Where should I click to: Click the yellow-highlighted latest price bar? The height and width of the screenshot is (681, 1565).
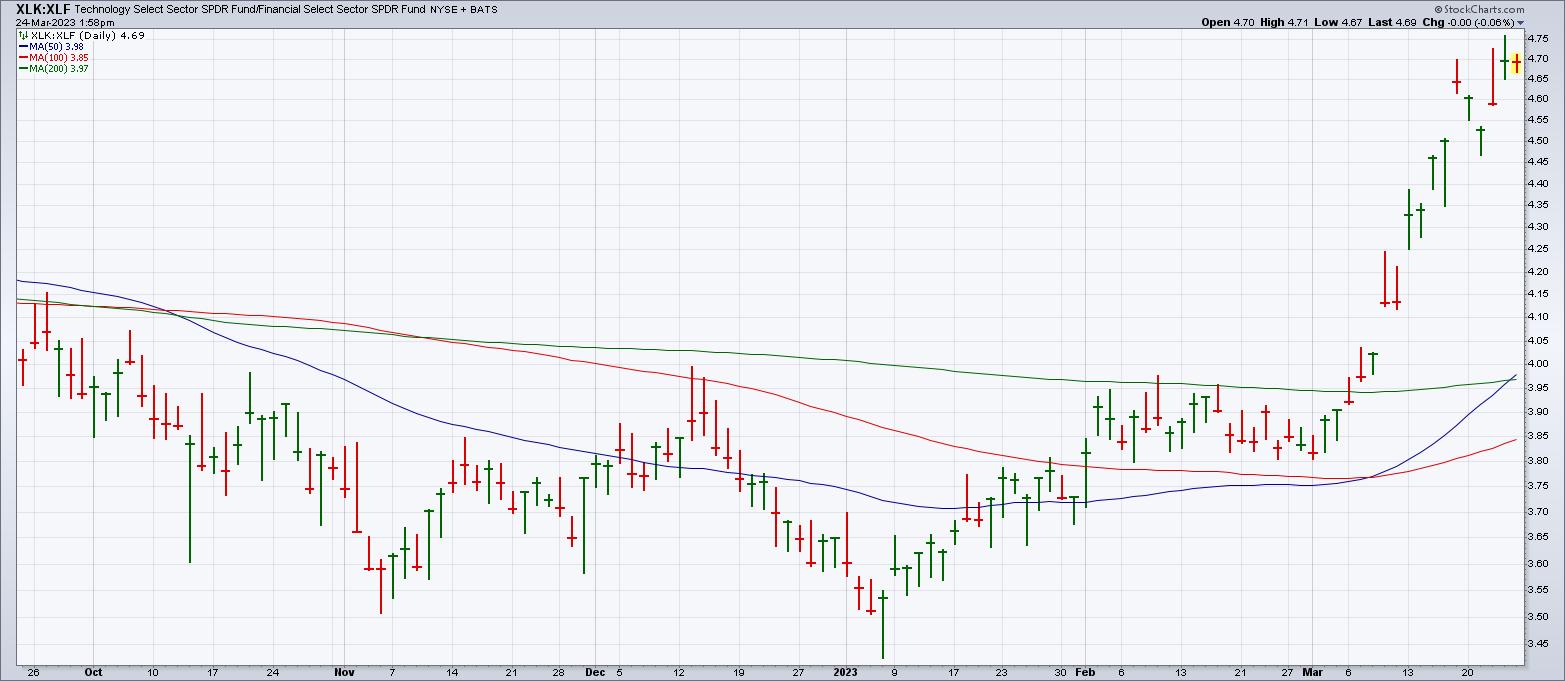coord(1516,63)
